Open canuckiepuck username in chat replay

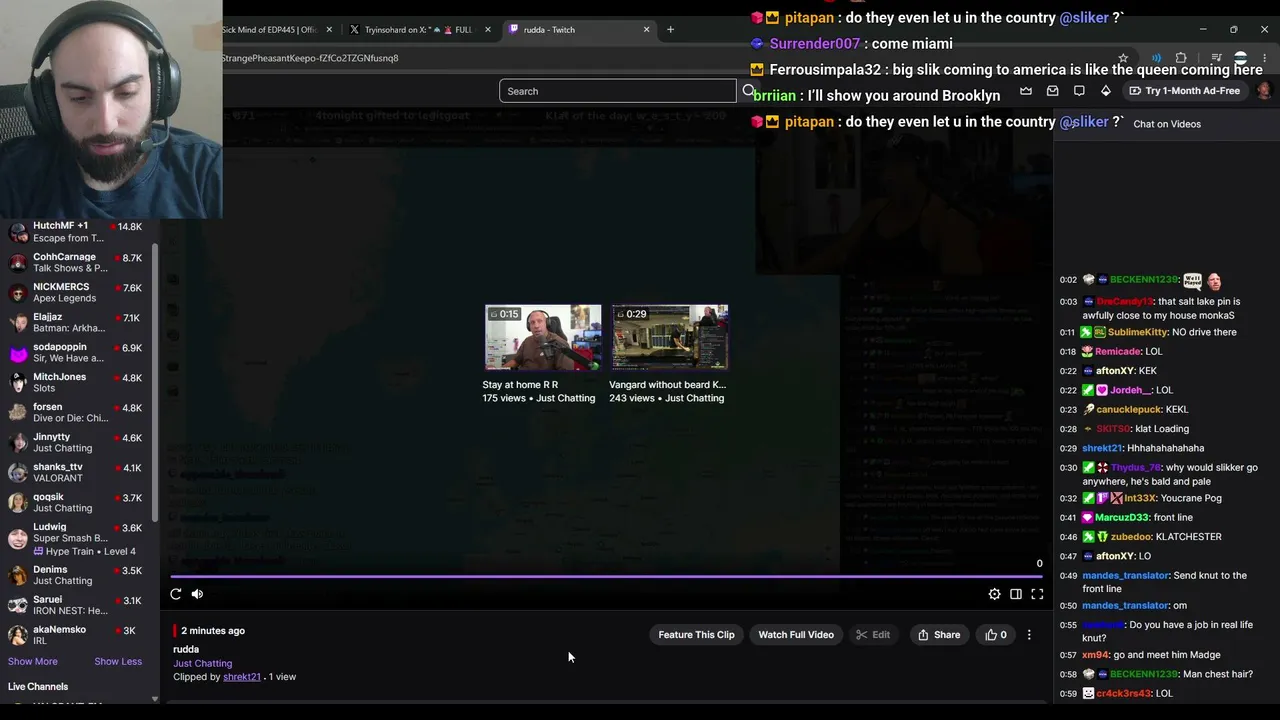pos(1129,409)
